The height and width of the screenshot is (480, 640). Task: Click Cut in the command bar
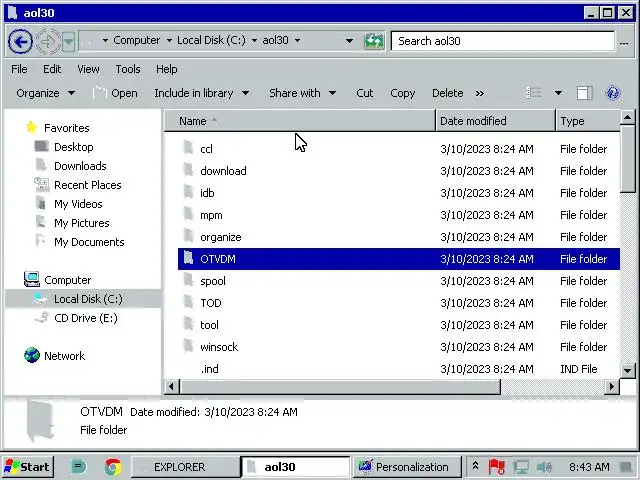click(x=364, y=93)
